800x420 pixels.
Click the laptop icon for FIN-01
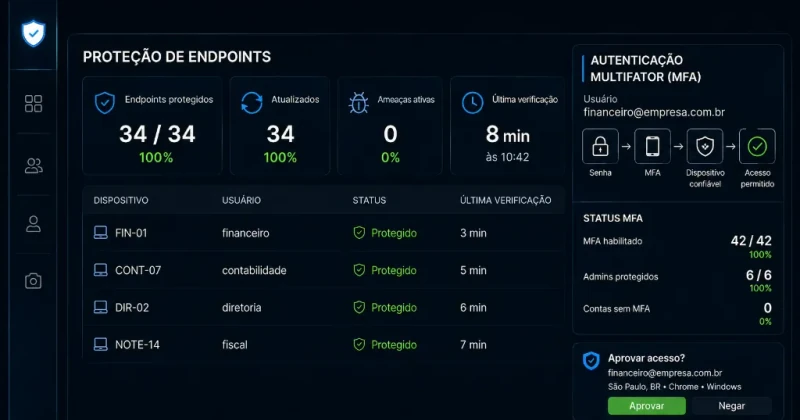(101, 233)
